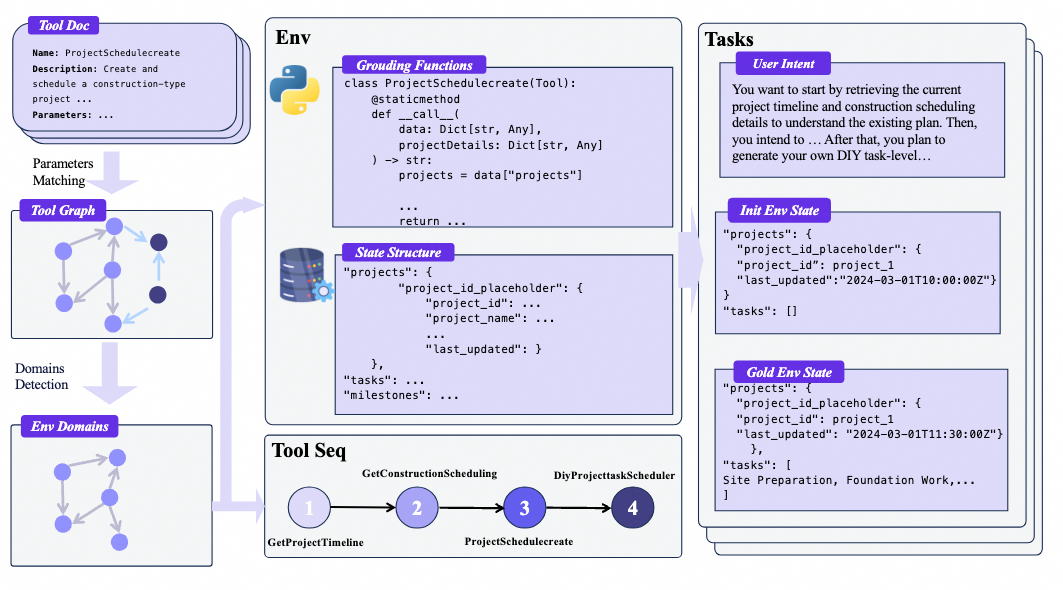Click the Tasks heading

pos(729,39)
